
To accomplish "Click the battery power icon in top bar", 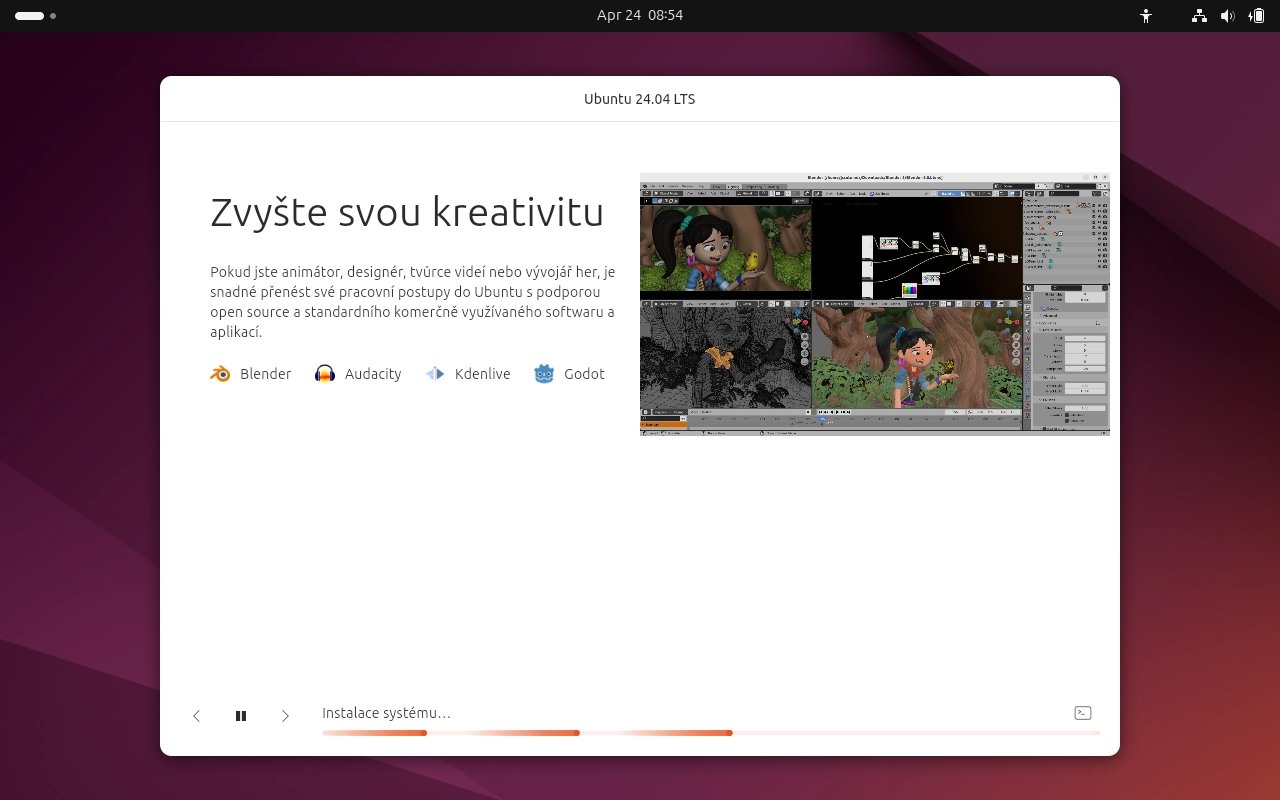I will coord(1256,16).
